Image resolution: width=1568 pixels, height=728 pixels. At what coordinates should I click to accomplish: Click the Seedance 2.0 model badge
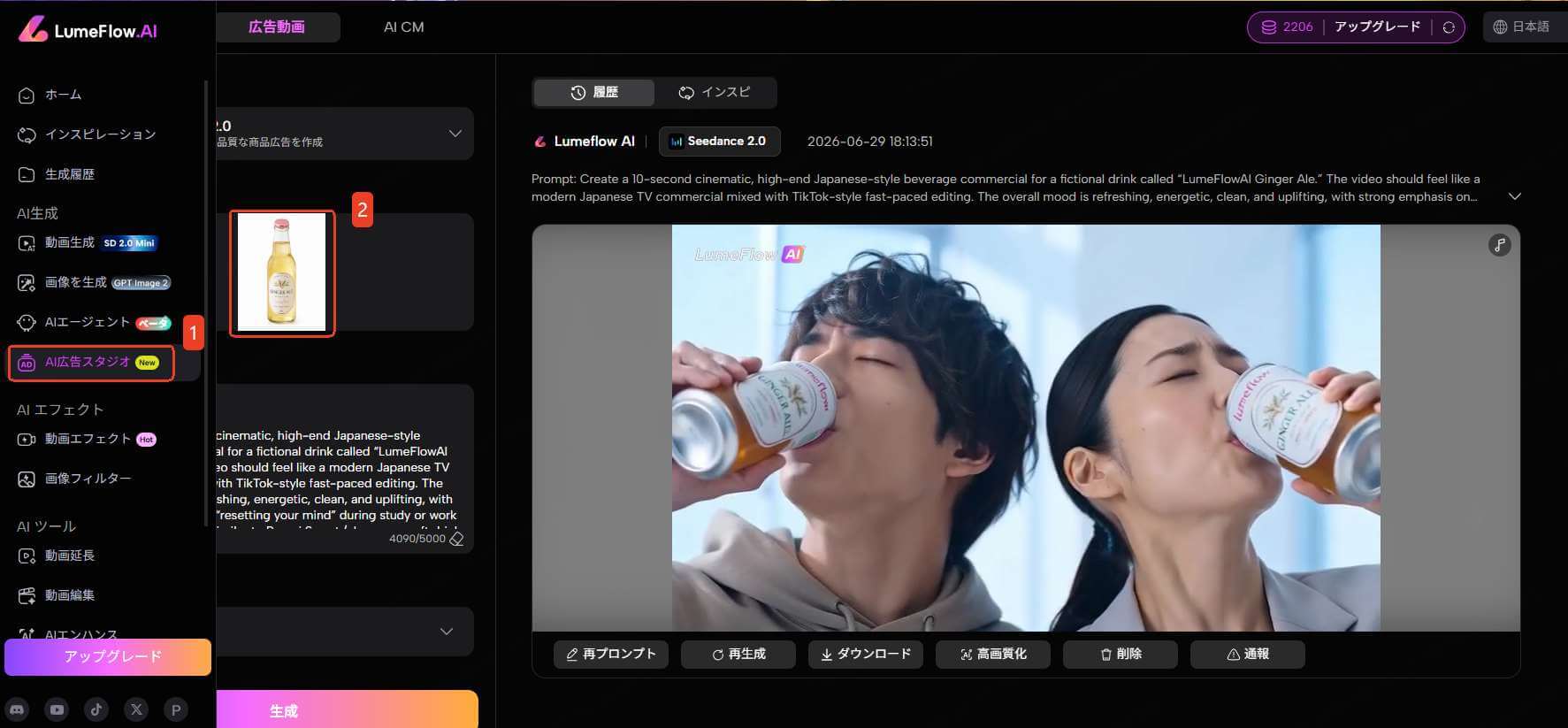719,141
